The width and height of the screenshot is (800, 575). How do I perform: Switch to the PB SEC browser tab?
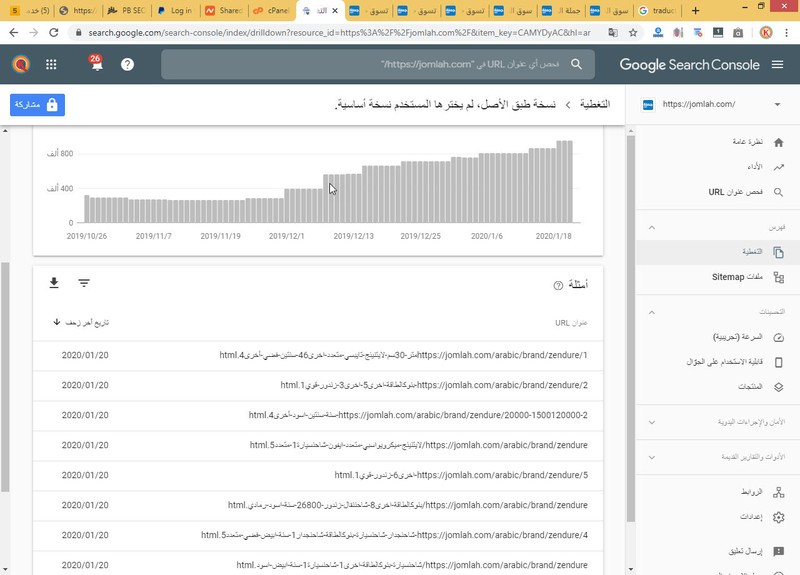tap(127, 10)
